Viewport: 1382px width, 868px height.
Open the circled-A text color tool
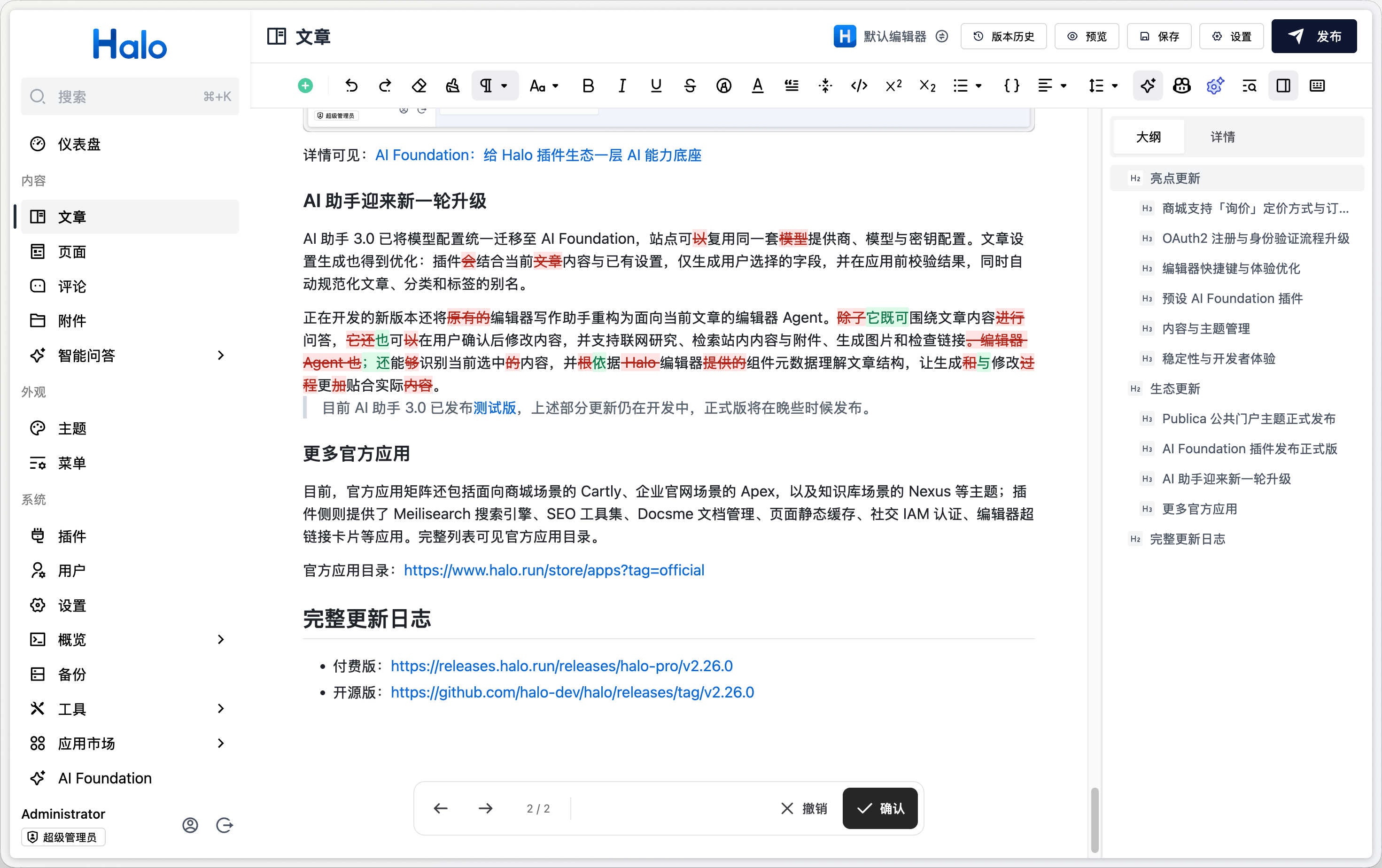(724, 86)
